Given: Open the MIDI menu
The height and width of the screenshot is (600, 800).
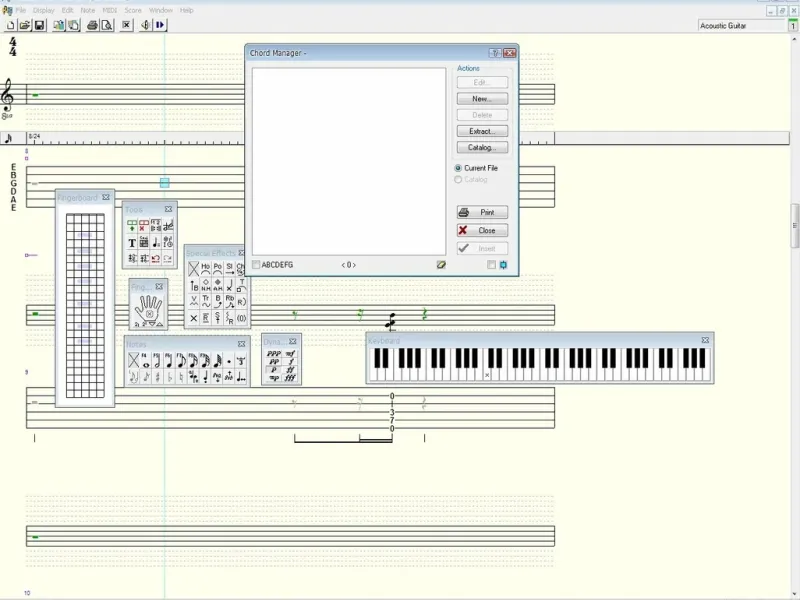Looking at the screenshot, I should (x=110, y=10).
